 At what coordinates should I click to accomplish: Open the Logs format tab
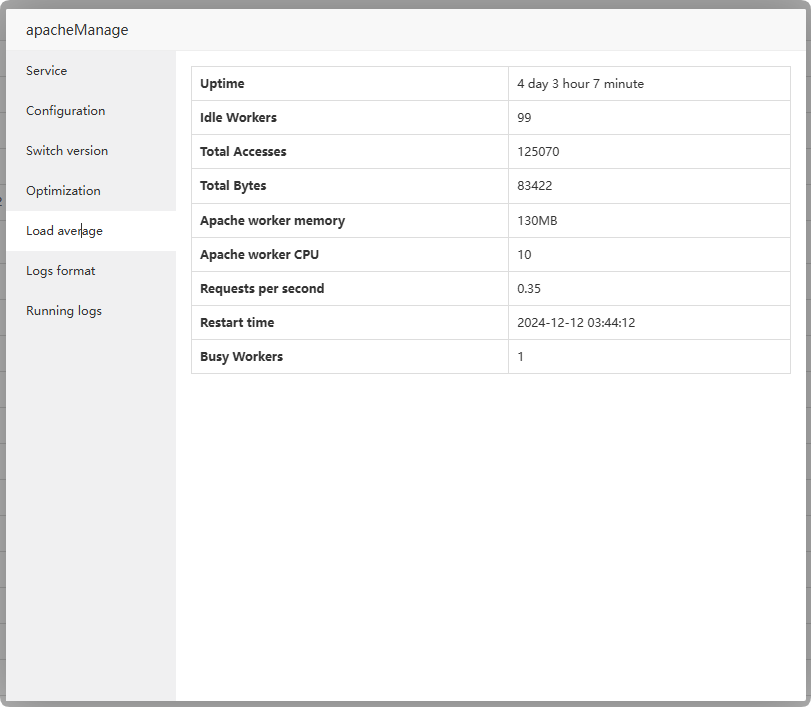(x=61, y=271)
